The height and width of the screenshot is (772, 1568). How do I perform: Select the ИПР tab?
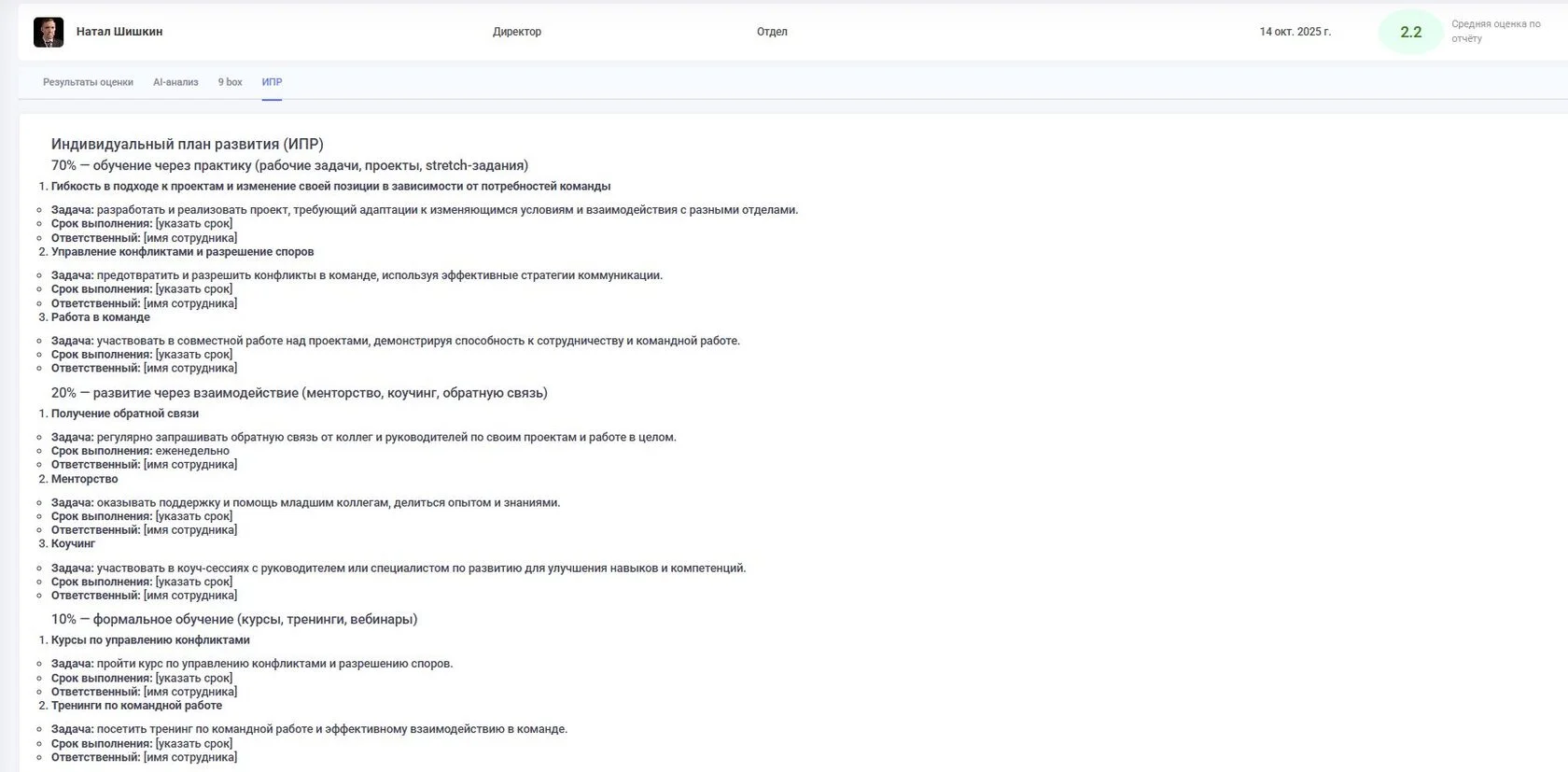point(272,82)
